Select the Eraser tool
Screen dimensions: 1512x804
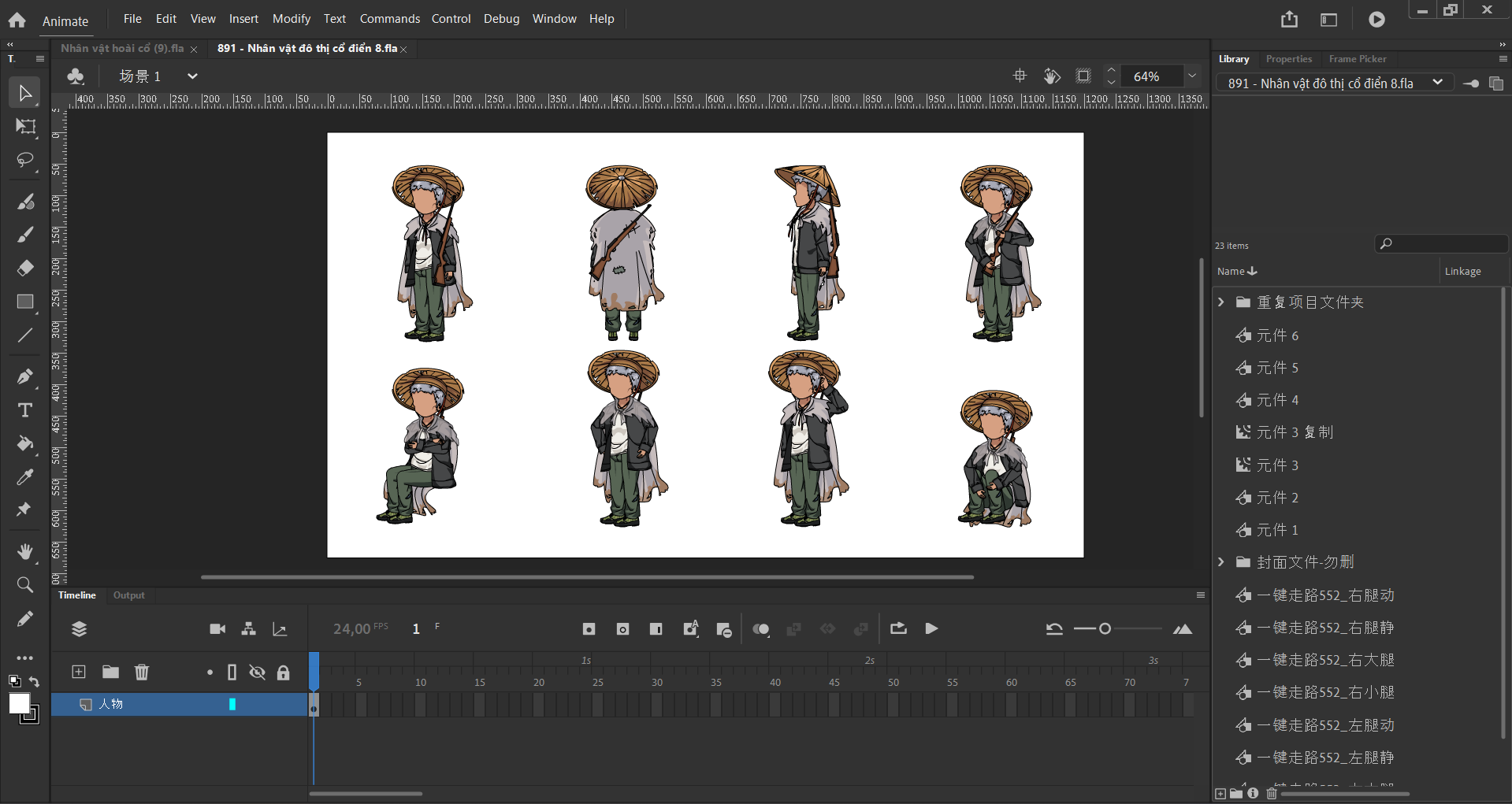coord(25,269)
